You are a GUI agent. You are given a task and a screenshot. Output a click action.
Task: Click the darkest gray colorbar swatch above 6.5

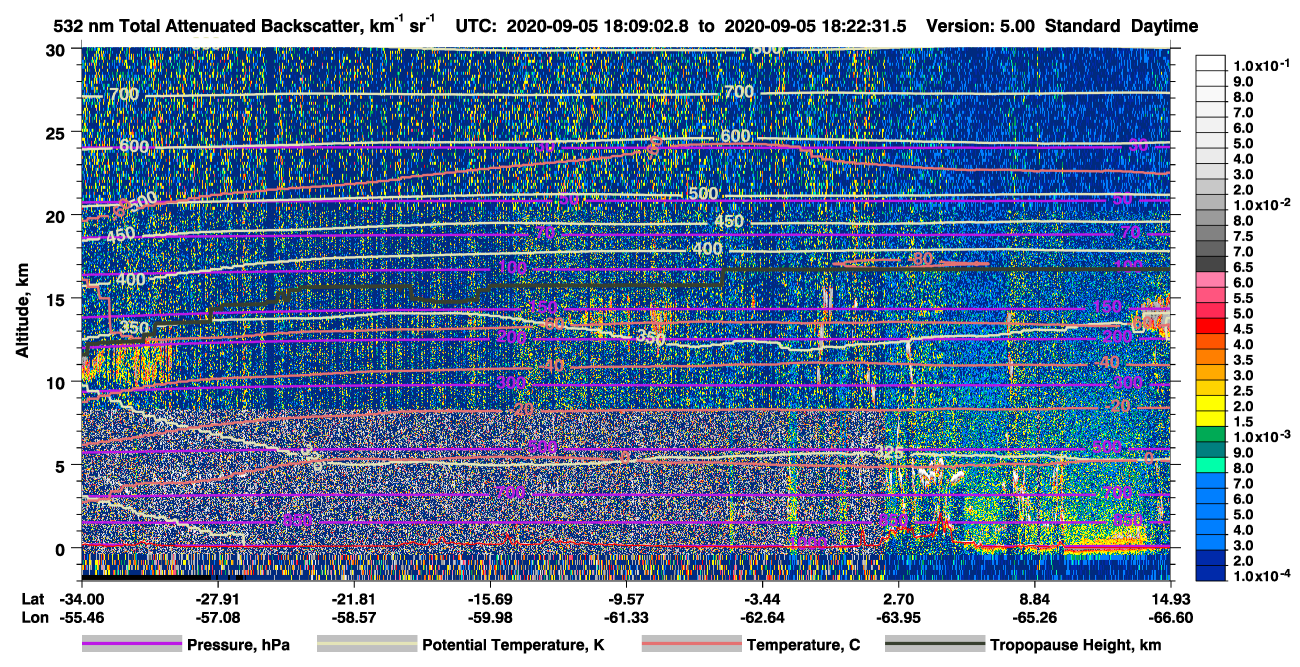1211,262
